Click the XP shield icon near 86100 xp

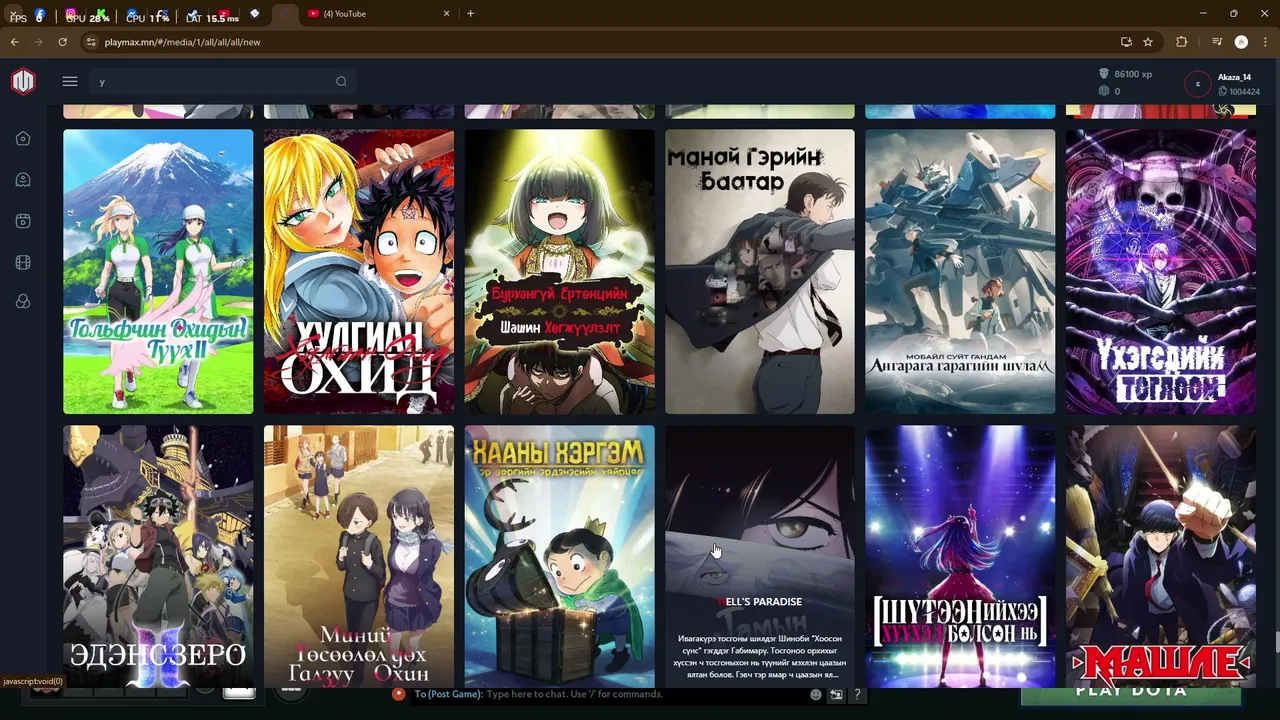(x=1104, y=74)
